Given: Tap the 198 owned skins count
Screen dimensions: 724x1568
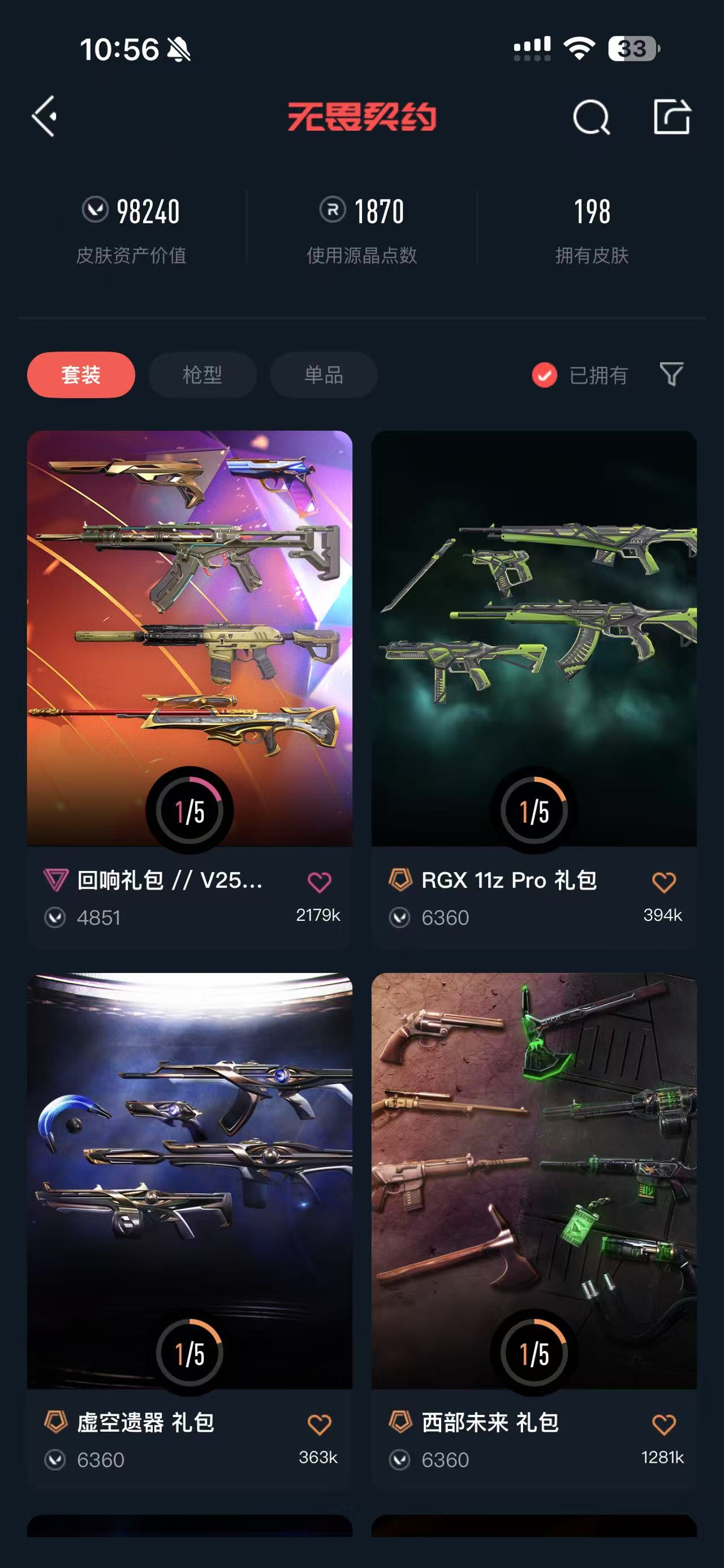Looking at the screenshot, I should point(592,212).
